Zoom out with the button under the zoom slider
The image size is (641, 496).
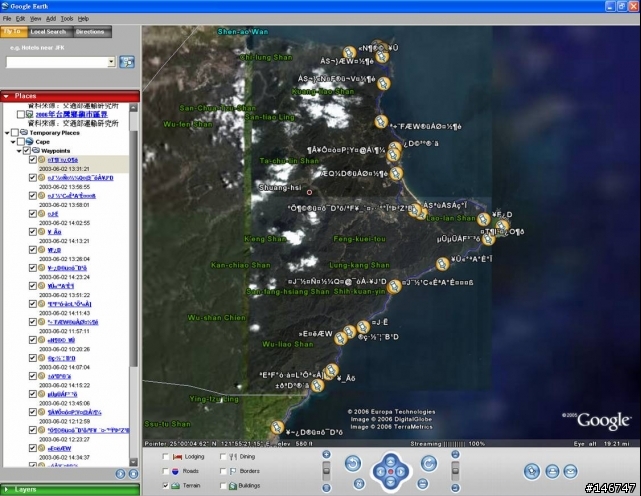[326, 487]
